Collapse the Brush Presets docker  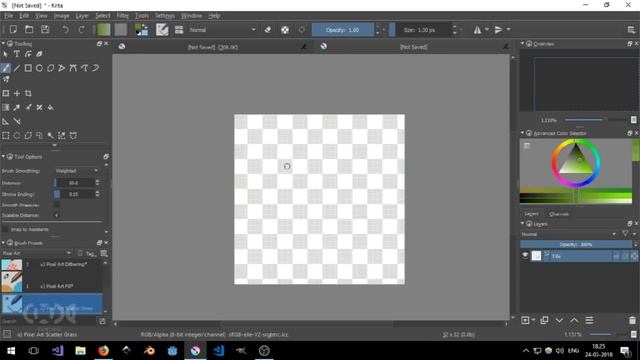(3, 243)
